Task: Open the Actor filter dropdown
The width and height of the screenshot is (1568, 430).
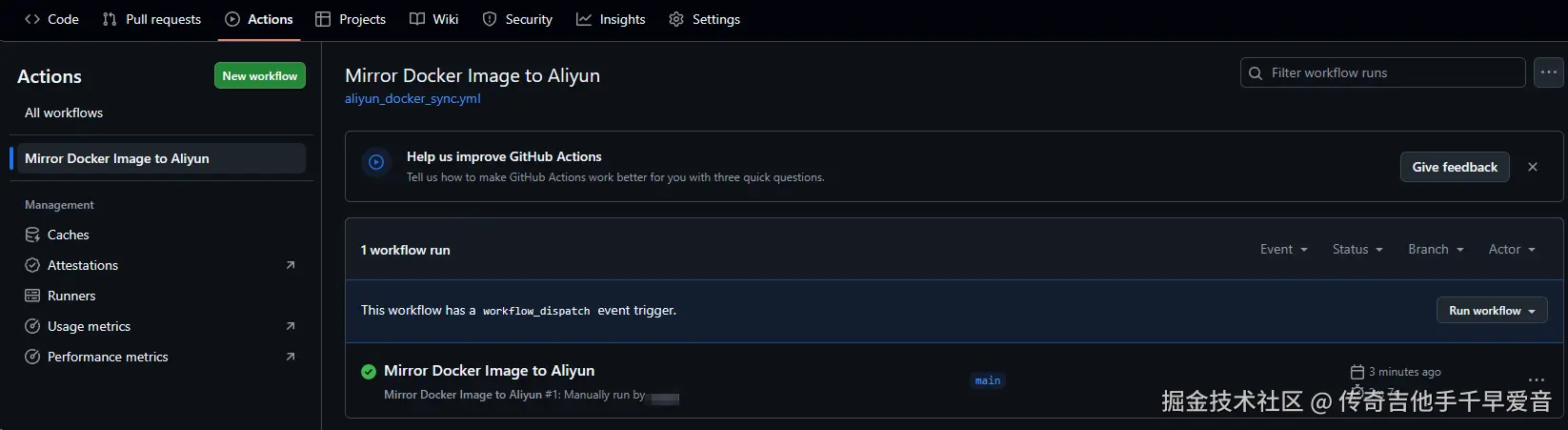Action: [x=1511, y=250]
